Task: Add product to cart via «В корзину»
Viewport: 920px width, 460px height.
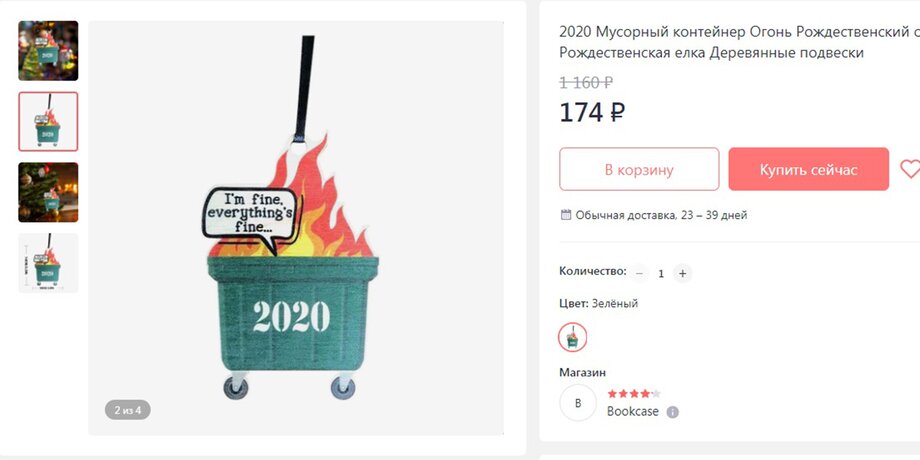Action: 639,169
